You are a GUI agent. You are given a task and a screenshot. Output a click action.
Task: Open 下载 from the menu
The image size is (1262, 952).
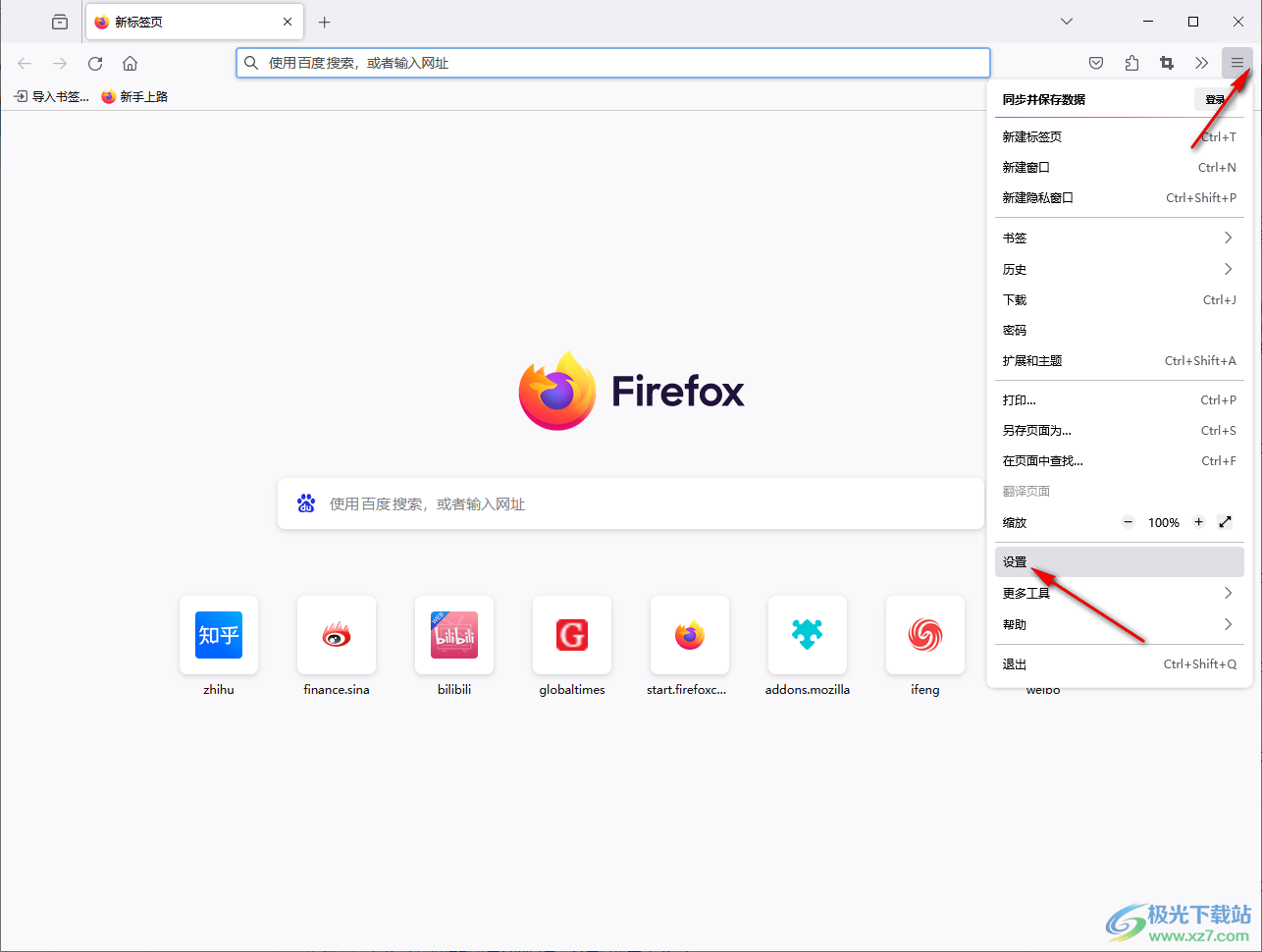1119,299
